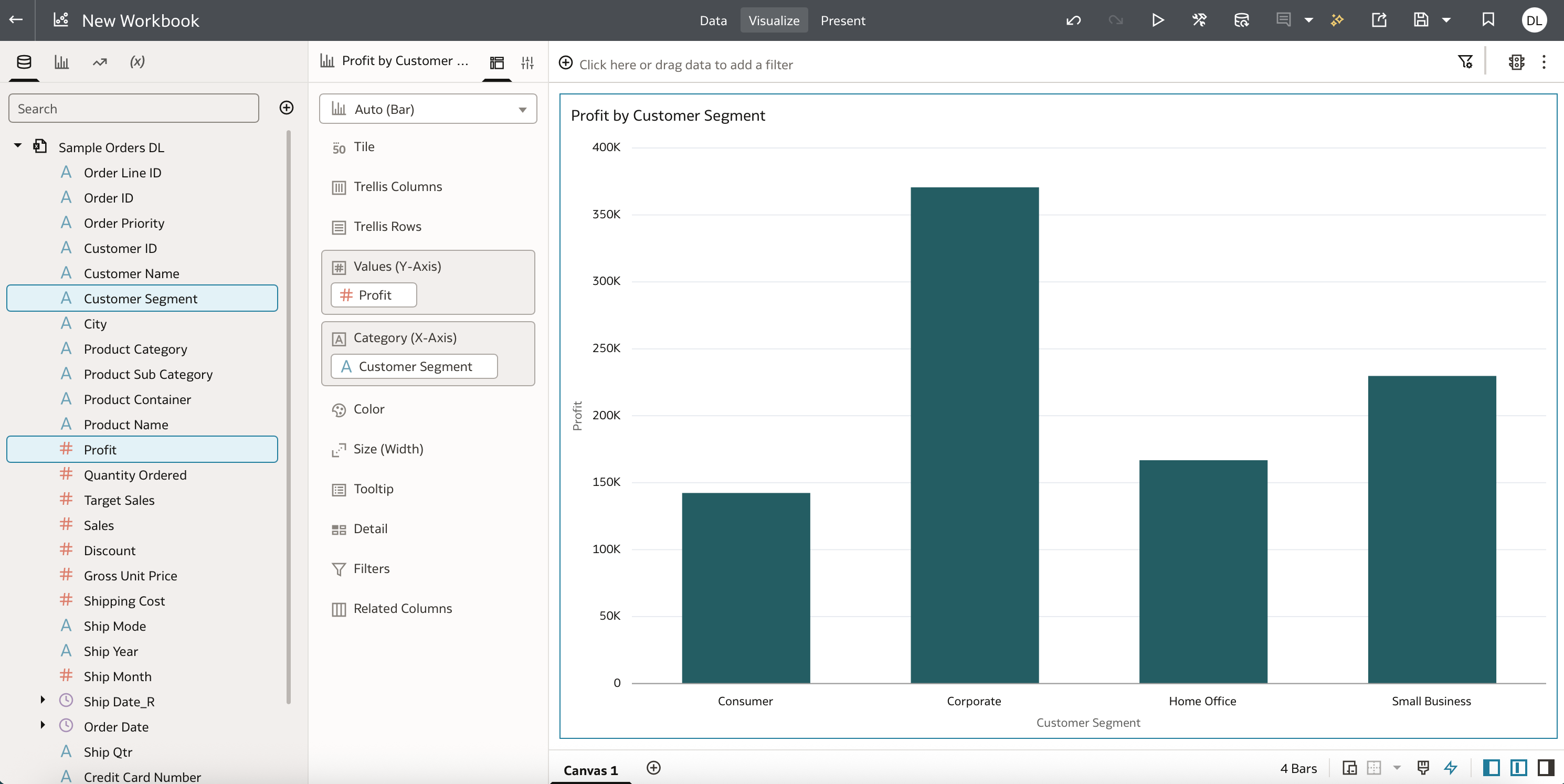Screen dimensions: 1564x784
Task: Toggle the left data panel visibility
Action: (x=1491, y=768)
